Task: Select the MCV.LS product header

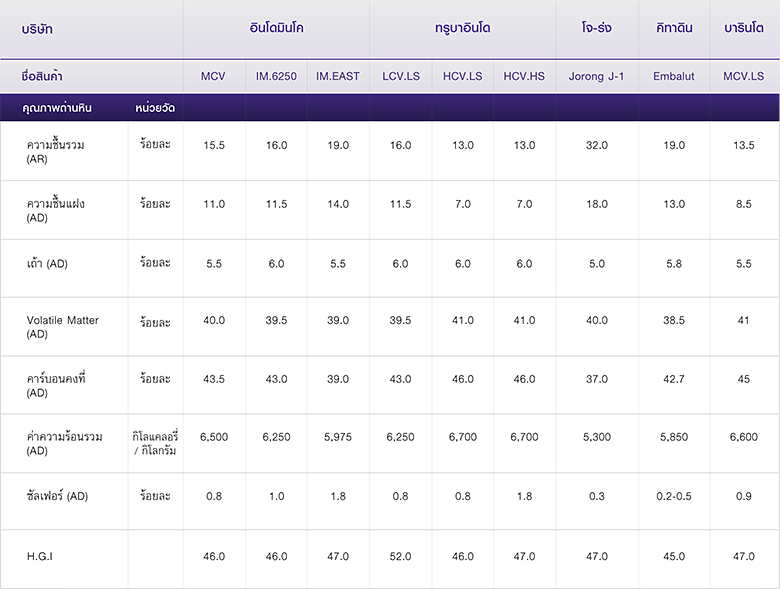Action: 744,76
